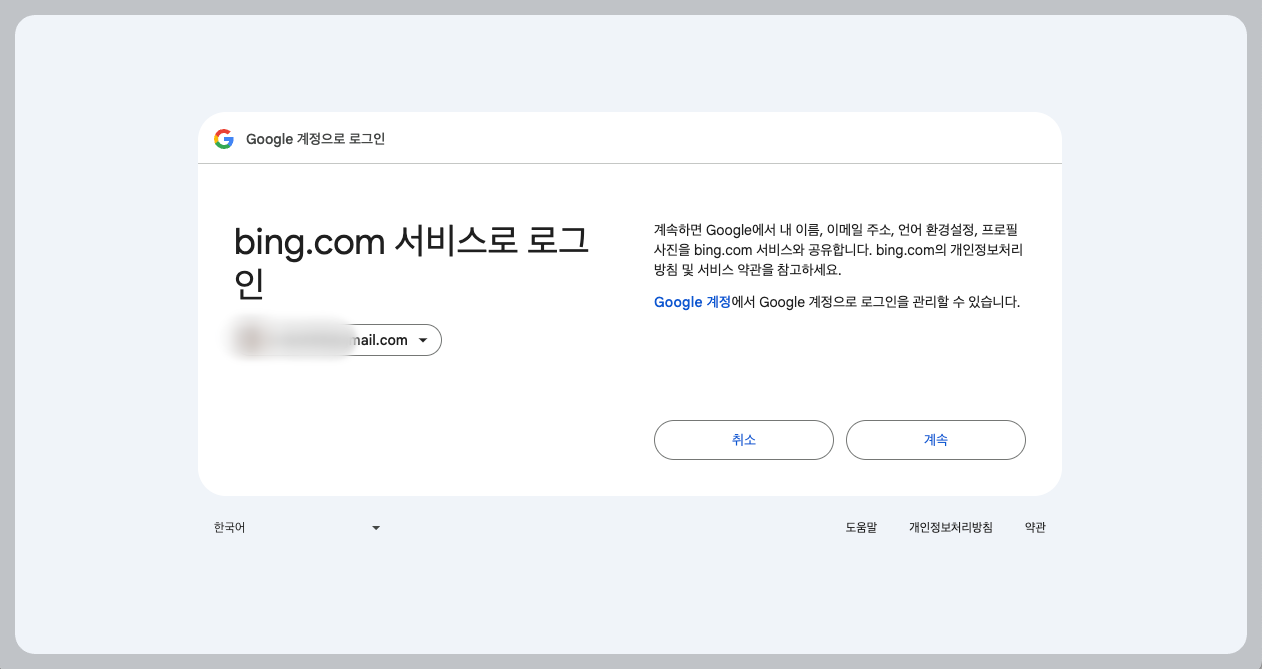Open the 약관 terms link
Image resolution: width=1262 pixels, height=669 pixels.
pos(1035,527)
